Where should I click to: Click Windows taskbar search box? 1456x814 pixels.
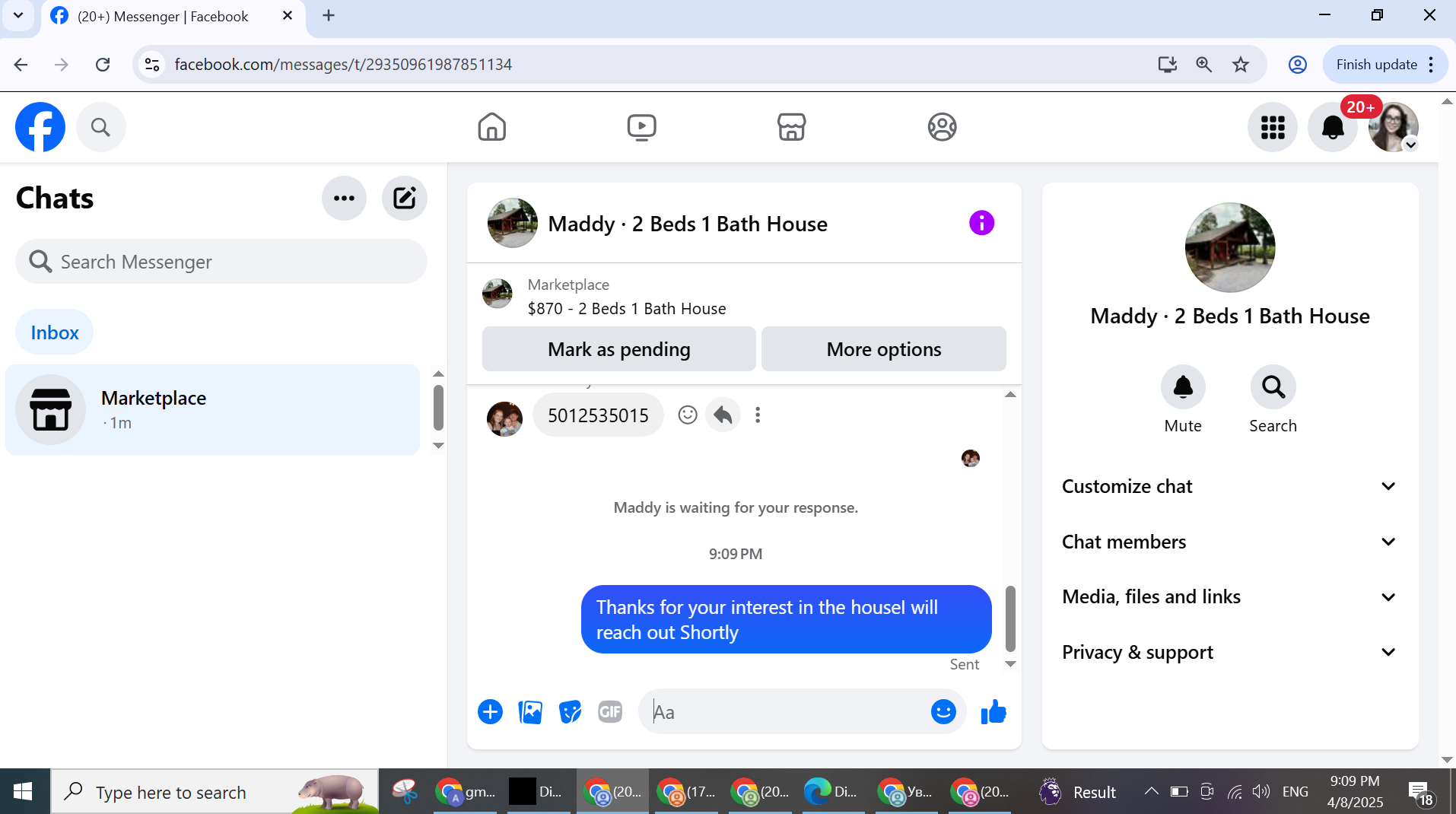click(x=215, y=792)
